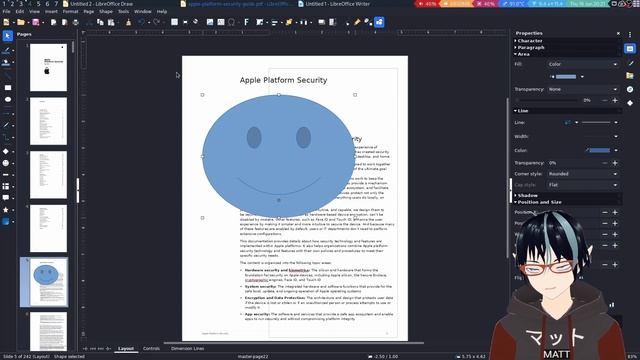Open the Format menu
The width and height of the screenshot is (640, 360).
(x=70, y=11)
